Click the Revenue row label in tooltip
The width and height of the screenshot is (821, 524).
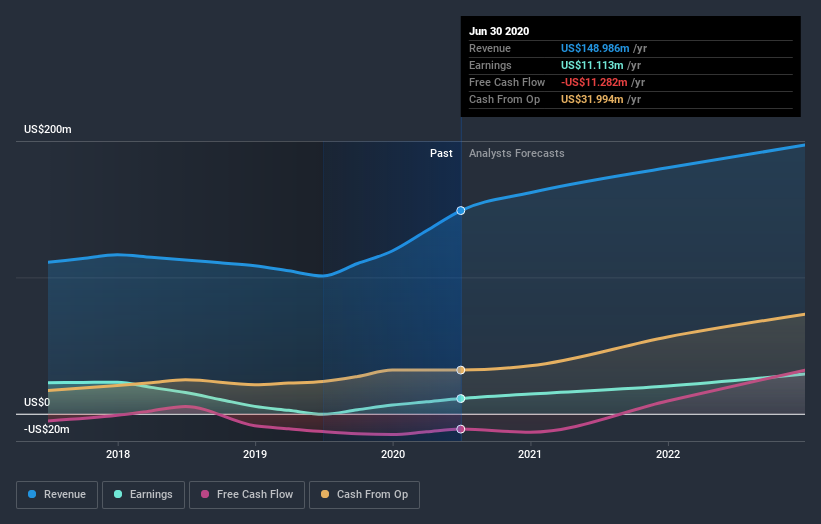pos(490,48)
